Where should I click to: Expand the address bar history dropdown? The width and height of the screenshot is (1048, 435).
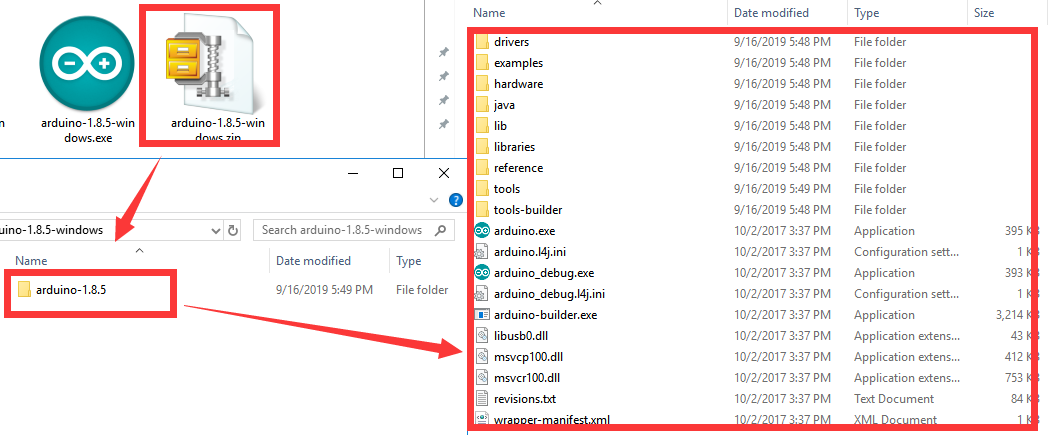click(216, 231)
